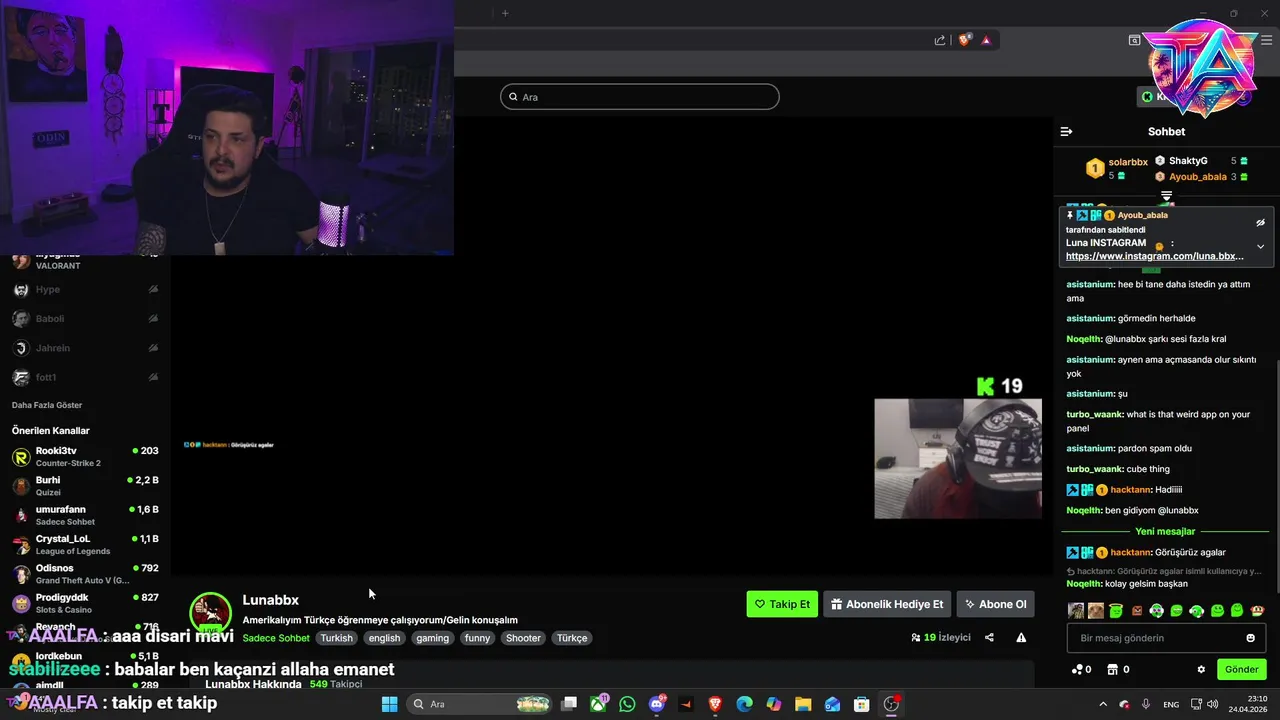Click the report warning triangle icon
Screen dimensions: 1280x720
1021,638
